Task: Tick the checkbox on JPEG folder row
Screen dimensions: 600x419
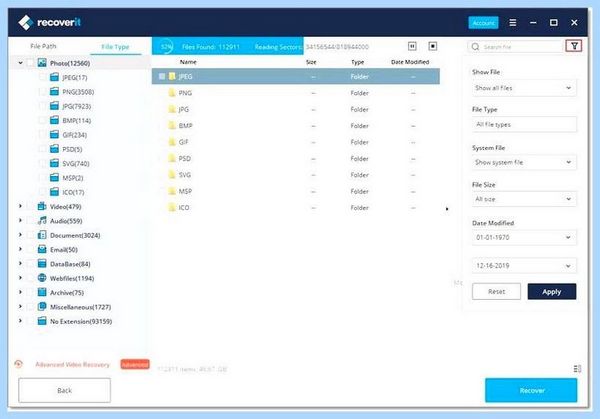Action: 162,76
